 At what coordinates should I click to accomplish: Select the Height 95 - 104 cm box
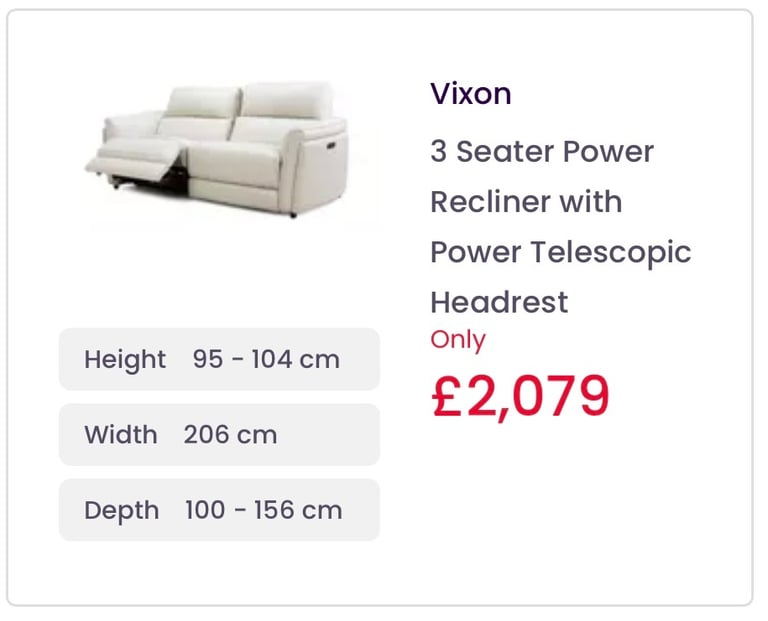[x=219, y=359]
